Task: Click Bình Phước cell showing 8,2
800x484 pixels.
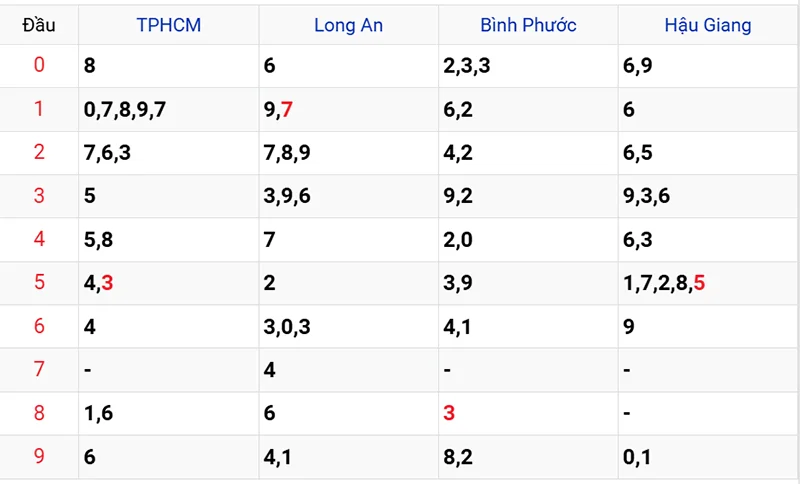Action: click(458, 456)
